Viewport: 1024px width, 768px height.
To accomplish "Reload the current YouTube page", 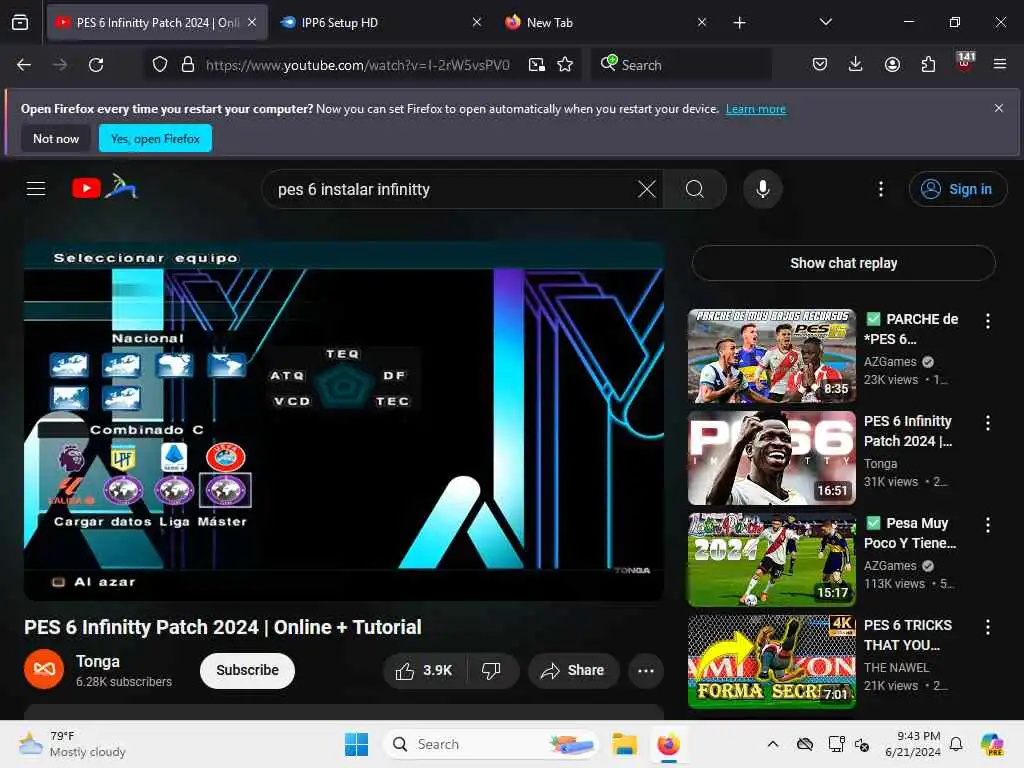I will click(x=96, y=65).
